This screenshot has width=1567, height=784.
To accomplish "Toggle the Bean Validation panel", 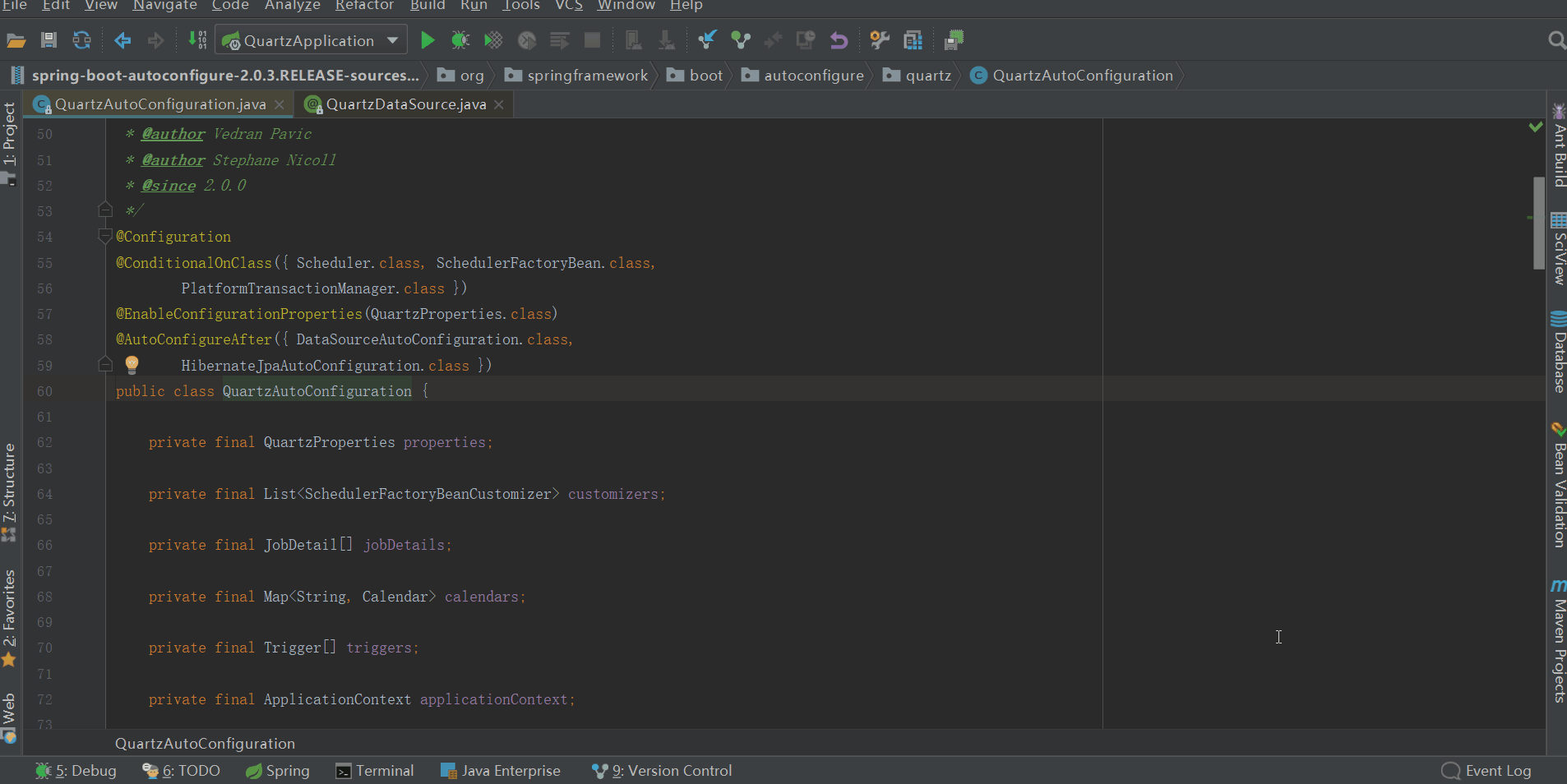I will click(x=1558, y=485).
